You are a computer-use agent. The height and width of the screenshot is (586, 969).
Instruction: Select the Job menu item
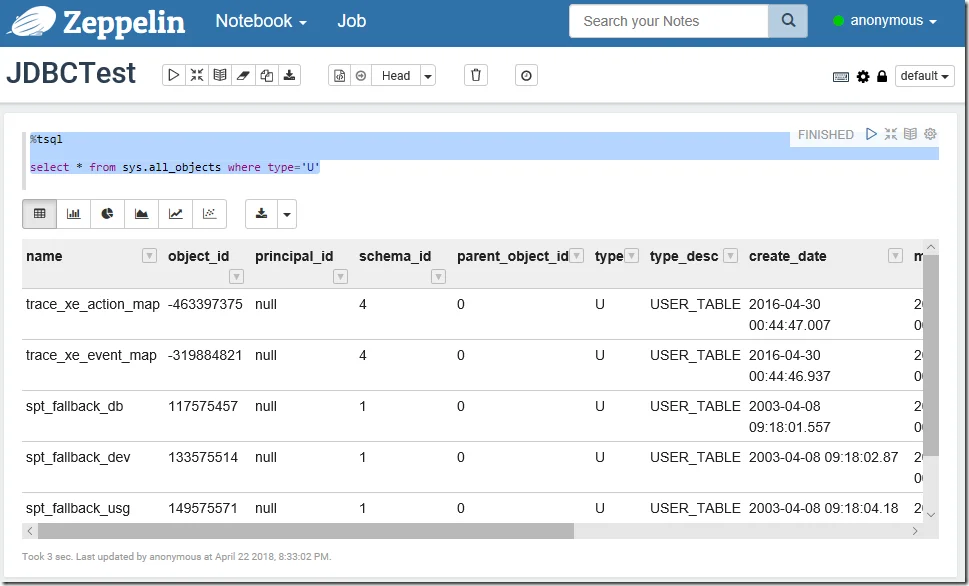351,20
